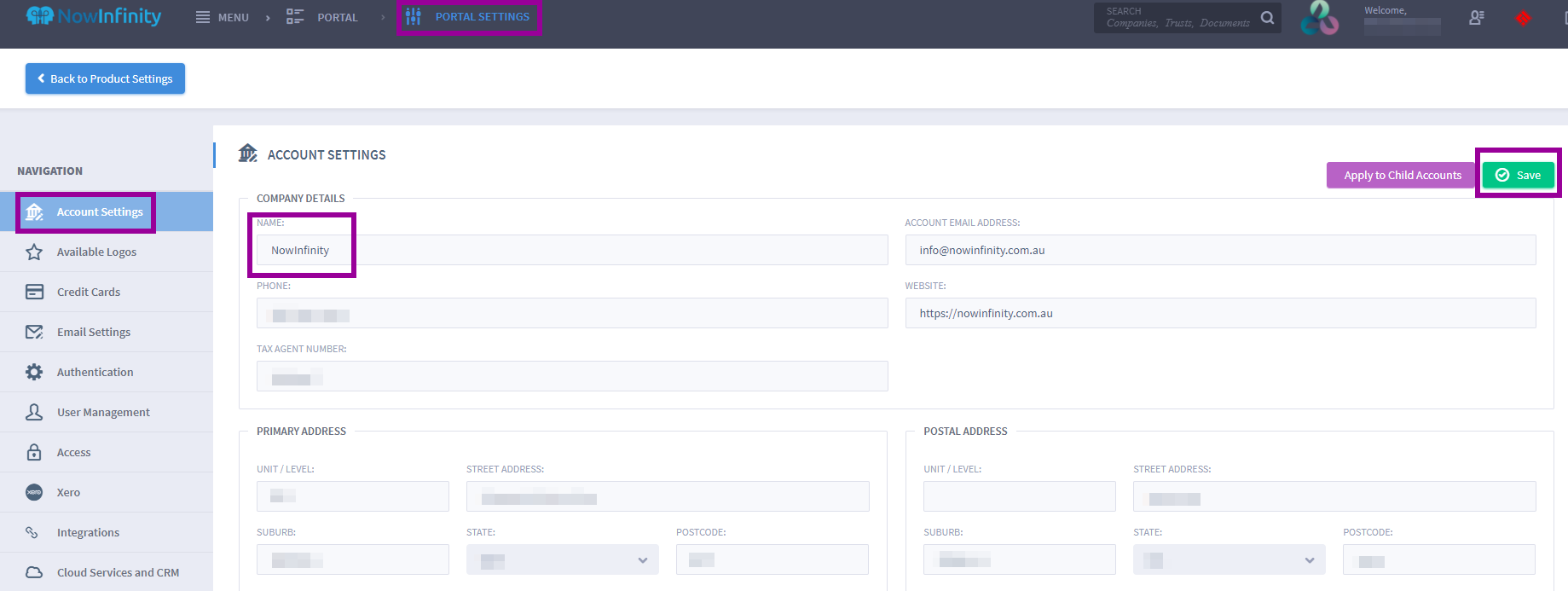Open Cloud Services and CRM in navigation

pos(107,572)
